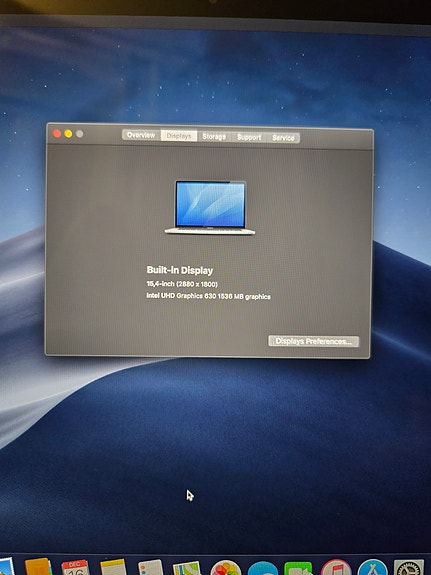Close the About This Mac window

[57, 133]
